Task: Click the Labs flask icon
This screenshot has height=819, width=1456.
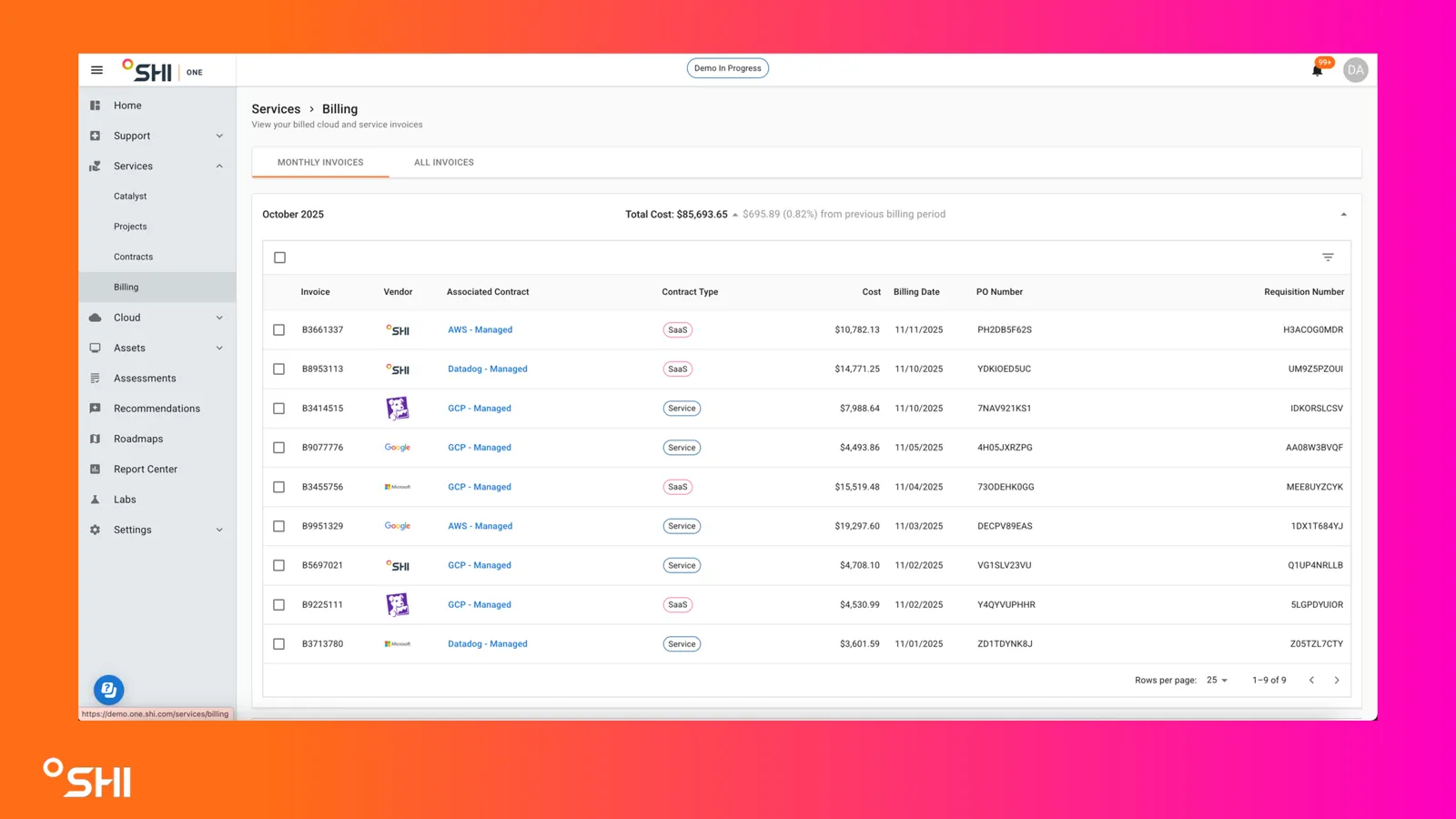Action: click(95, 500)
